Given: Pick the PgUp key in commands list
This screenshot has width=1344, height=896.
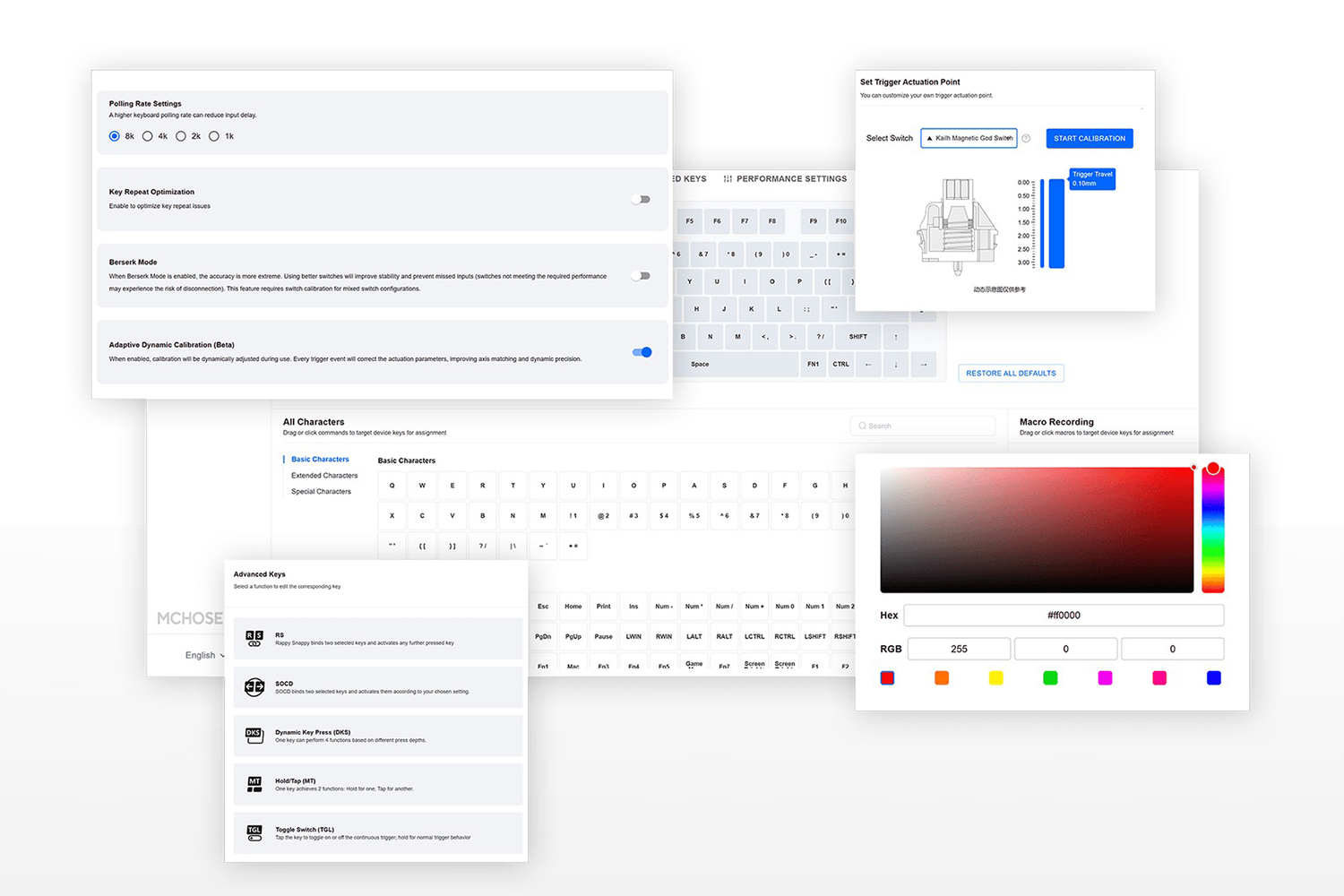Looking at the screenshot, I should coord(573,637).
